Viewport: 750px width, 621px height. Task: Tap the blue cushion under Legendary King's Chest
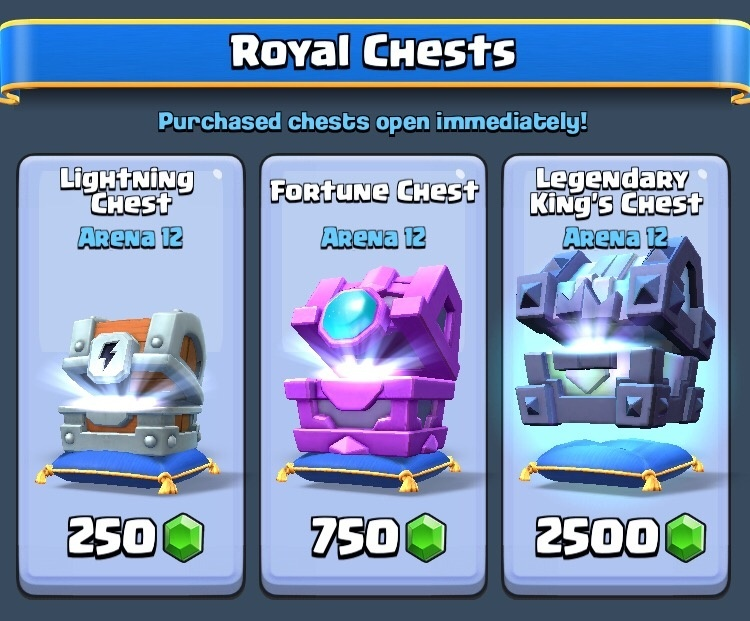pos(612,463)
